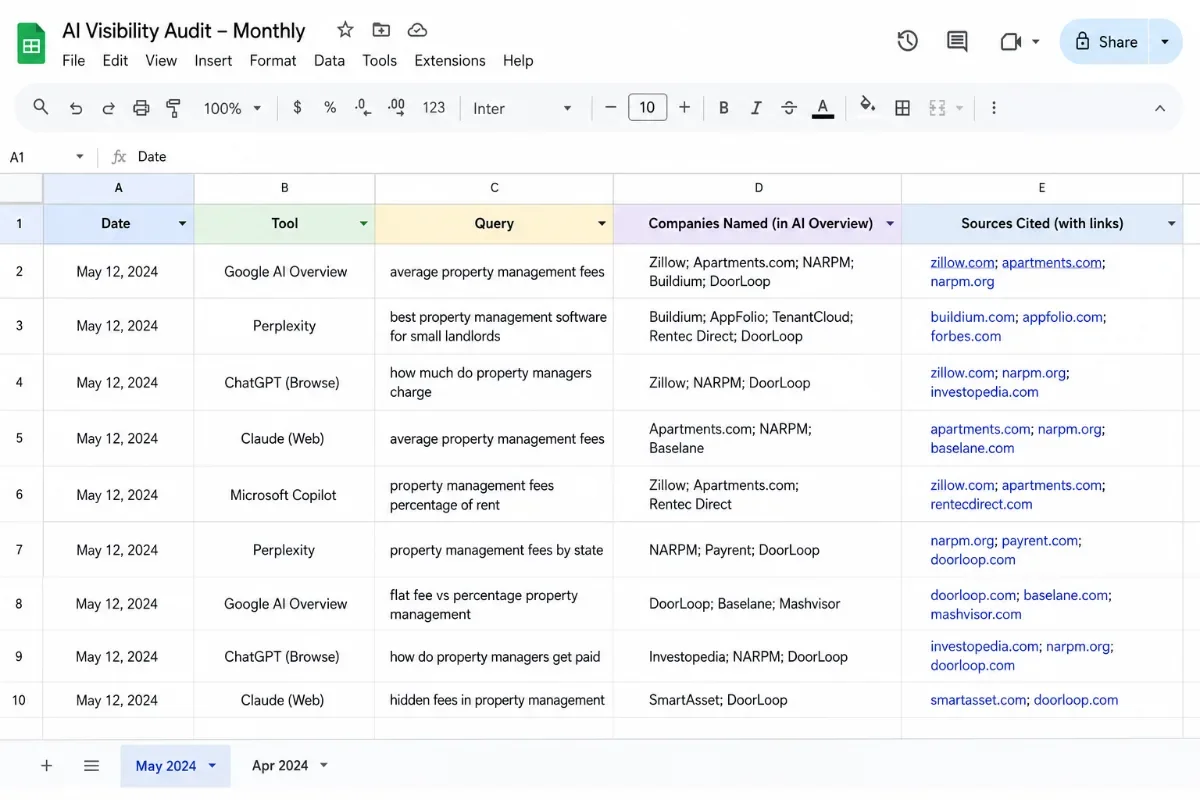Screen dimensions: 1200x800
Task: Open the Query column filter
Action: click(x=602, y=224)
